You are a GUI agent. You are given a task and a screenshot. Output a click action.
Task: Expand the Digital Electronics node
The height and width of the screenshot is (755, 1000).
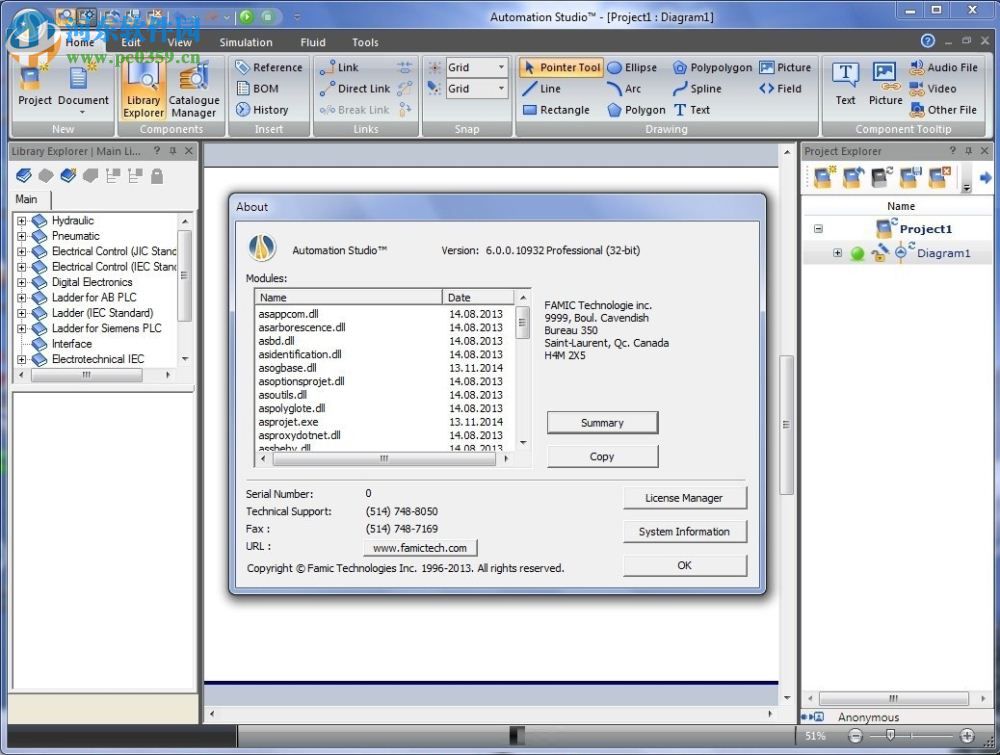[x=22, y=282]
